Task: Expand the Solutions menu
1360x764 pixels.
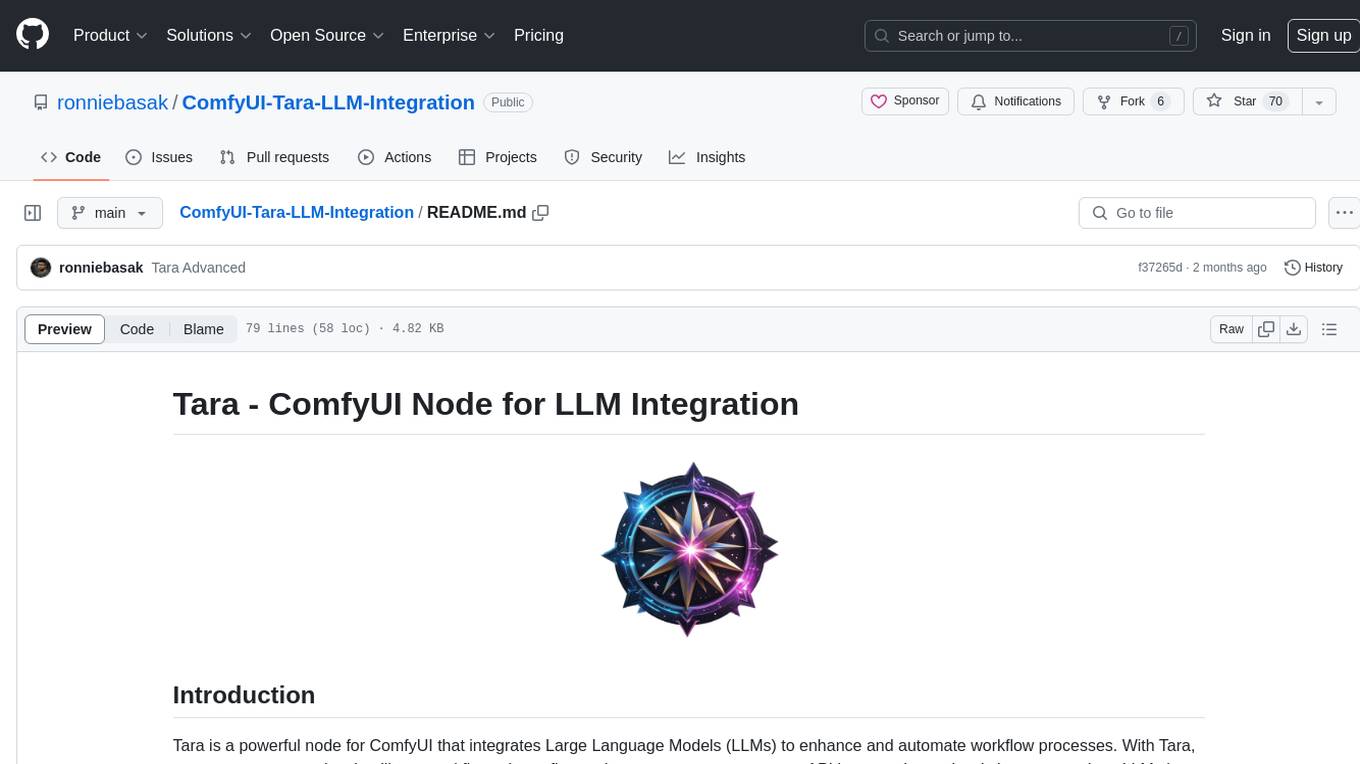Action: [208, 35]
